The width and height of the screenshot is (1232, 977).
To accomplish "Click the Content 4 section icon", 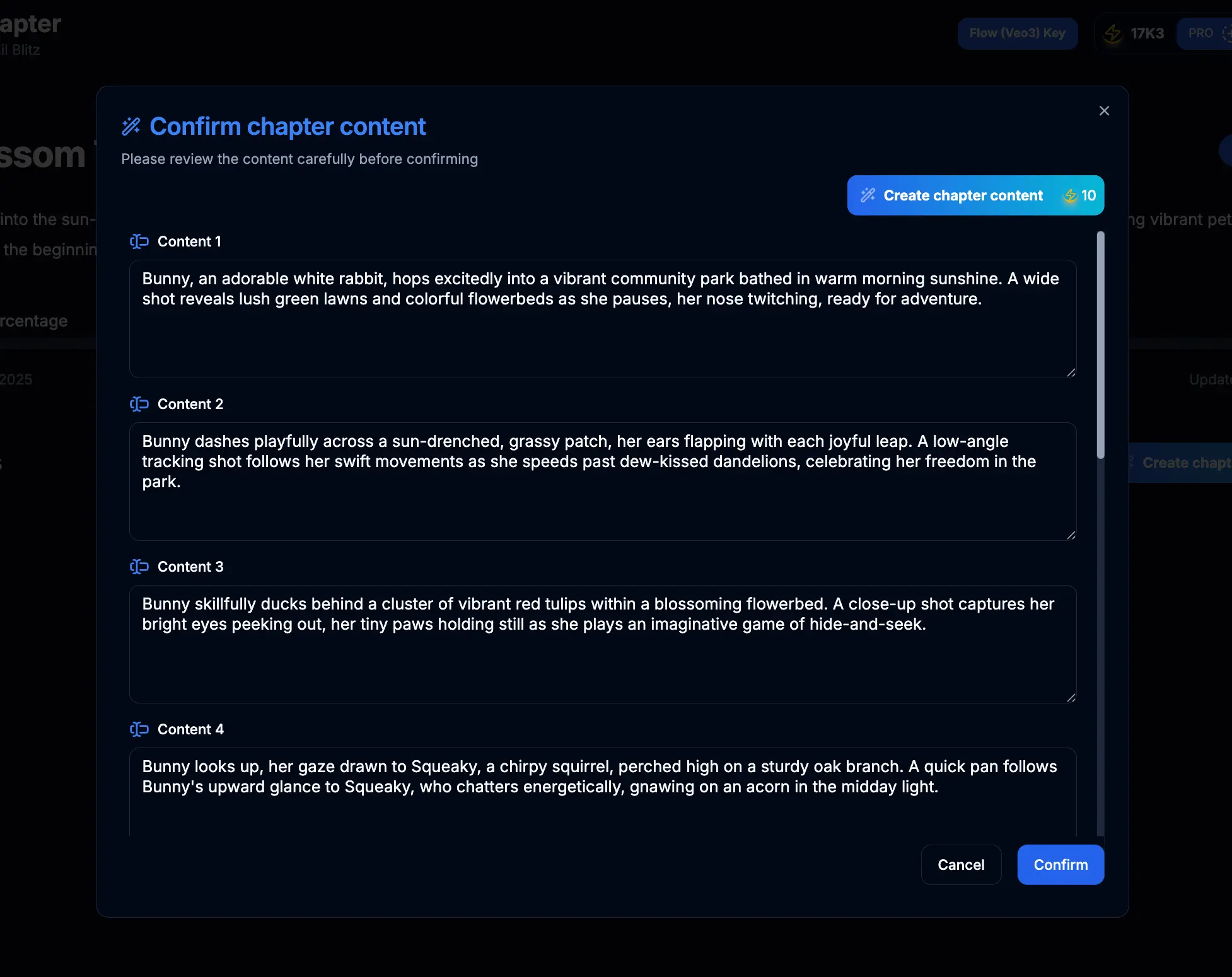I will [x=139, y=729].
